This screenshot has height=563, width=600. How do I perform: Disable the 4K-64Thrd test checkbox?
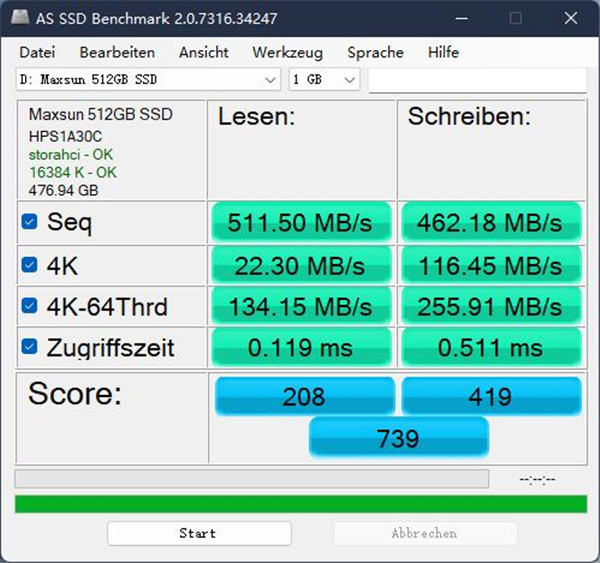coord(30,307)
